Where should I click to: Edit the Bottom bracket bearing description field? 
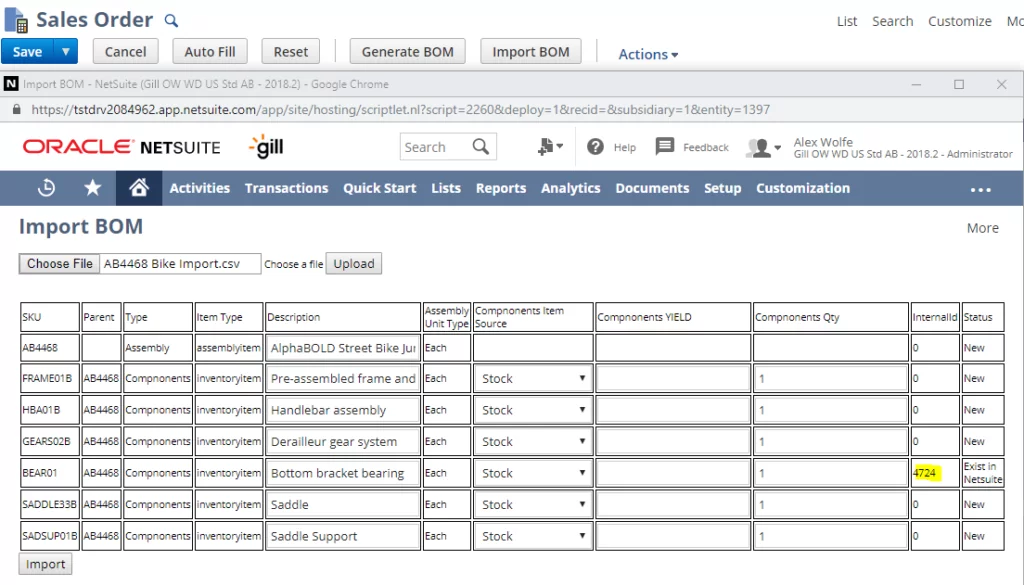coord(343,473)
